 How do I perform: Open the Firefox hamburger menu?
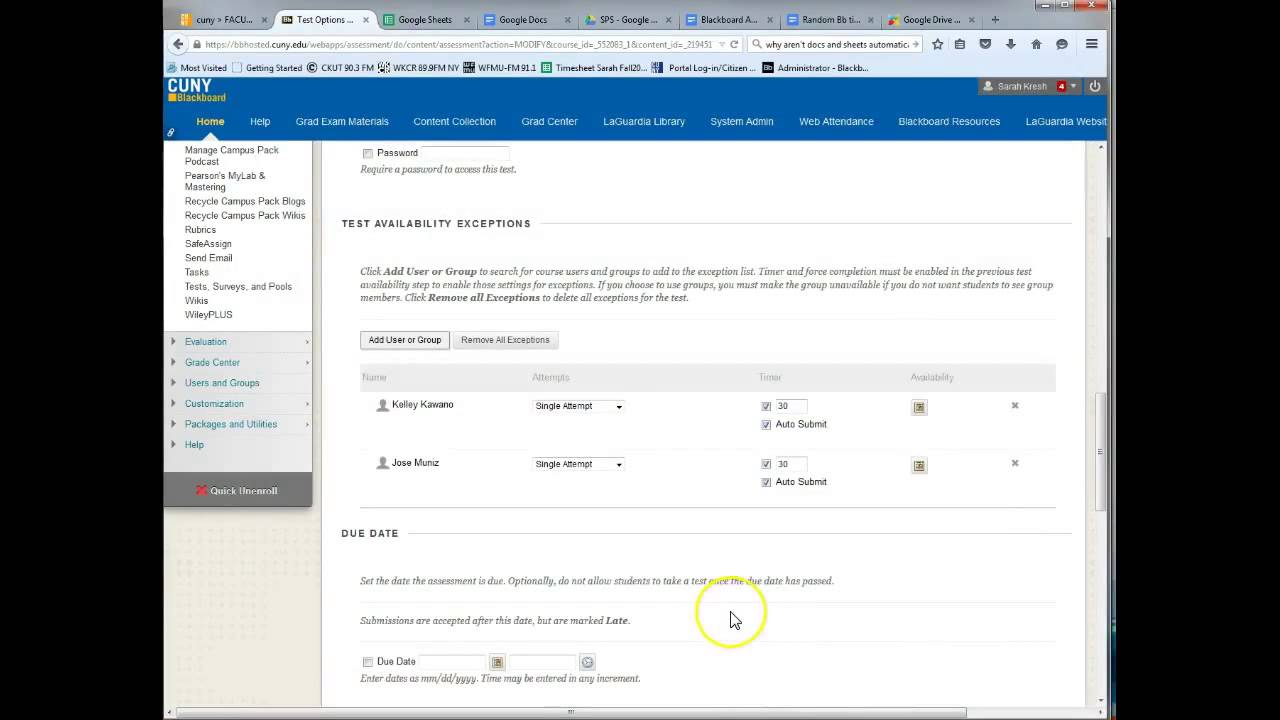click(x=1092, y=44)
